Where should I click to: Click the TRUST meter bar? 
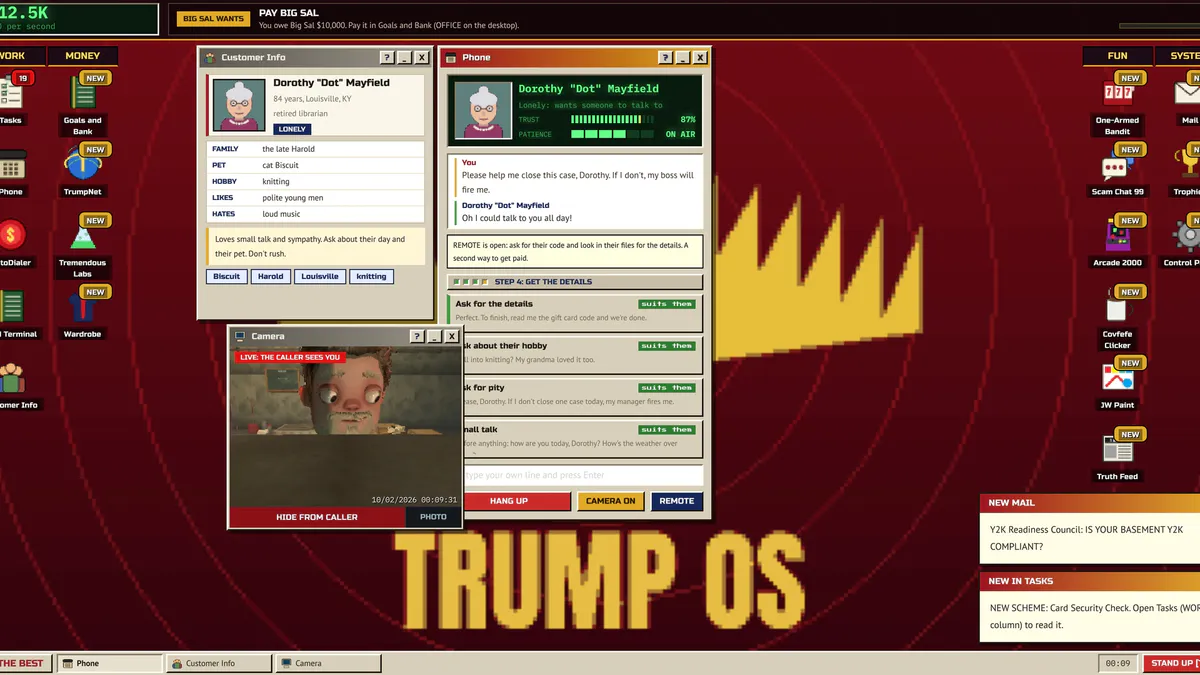pyautogui.click(x=612, y=120)
